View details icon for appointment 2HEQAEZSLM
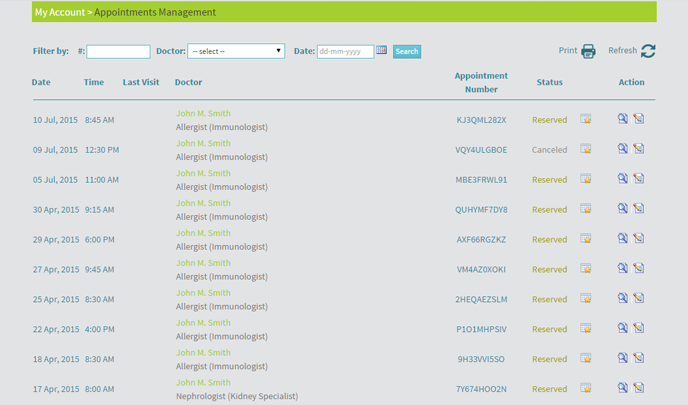The height and width of the screenshot is (405, 688). (623, 298)
